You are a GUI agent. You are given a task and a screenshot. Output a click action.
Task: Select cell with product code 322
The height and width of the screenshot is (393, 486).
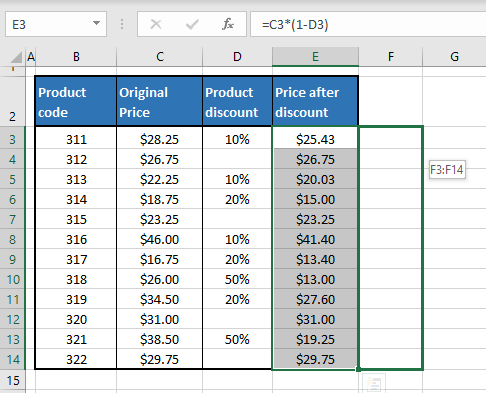click(76, 359)
